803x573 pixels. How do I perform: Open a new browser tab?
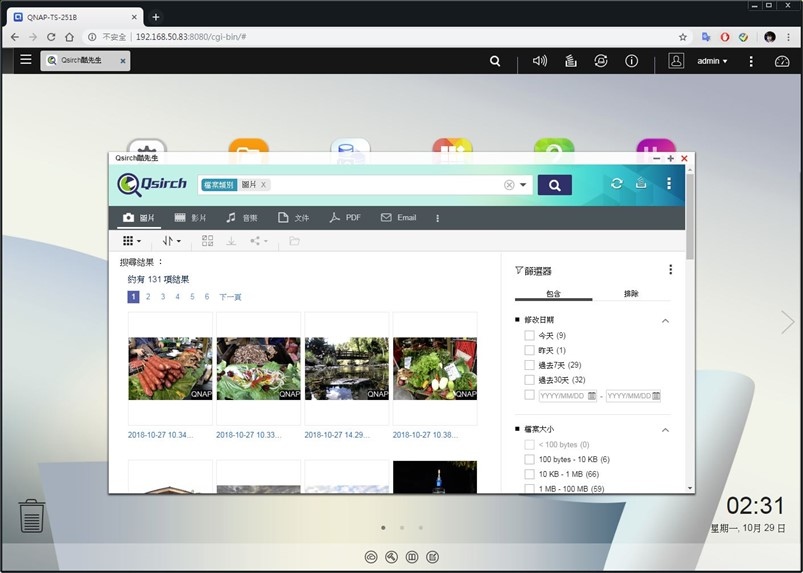tap(156, 17)
